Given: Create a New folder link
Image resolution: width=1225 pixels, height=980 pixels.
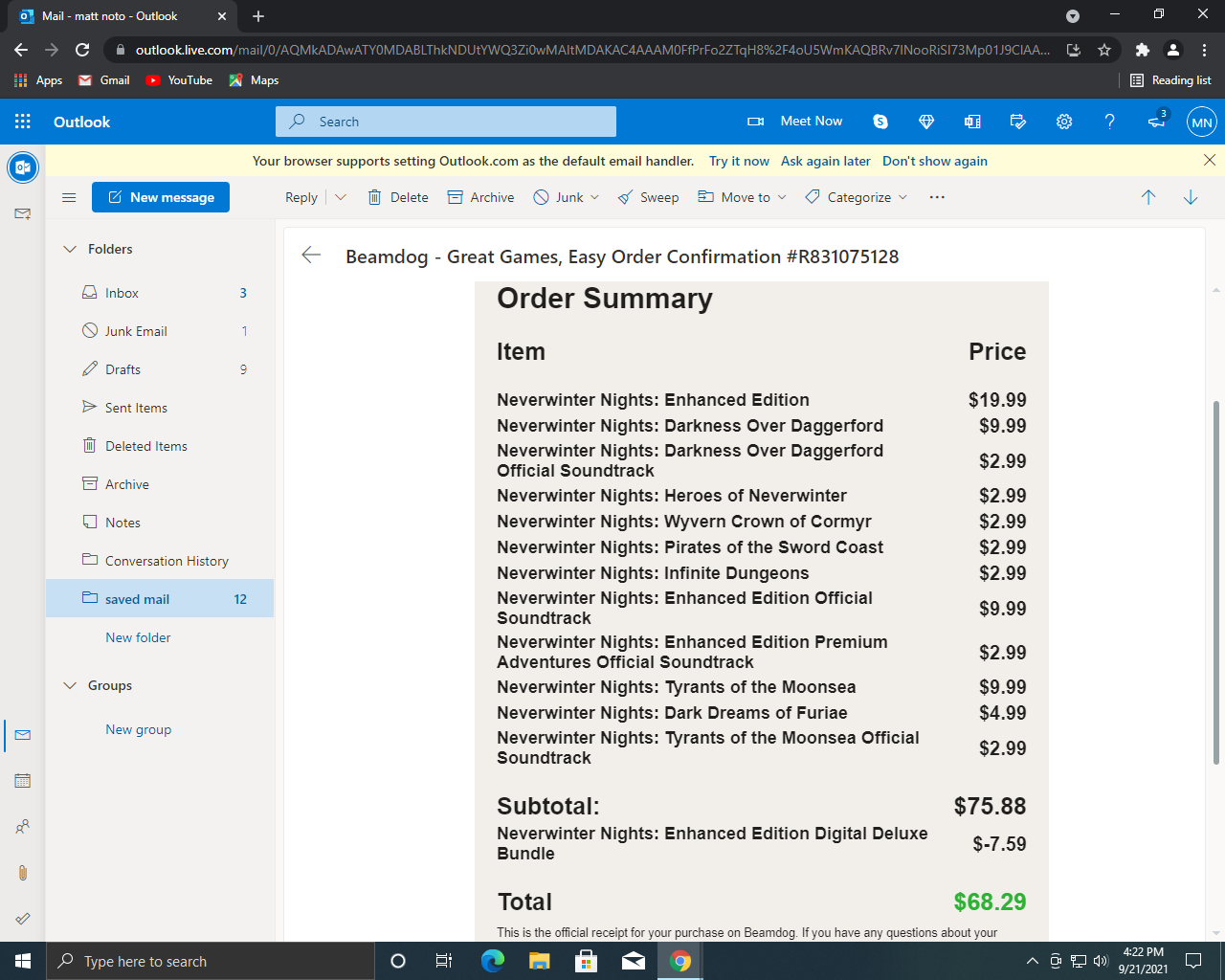Looking at the screenshot, I should [138, 637].
